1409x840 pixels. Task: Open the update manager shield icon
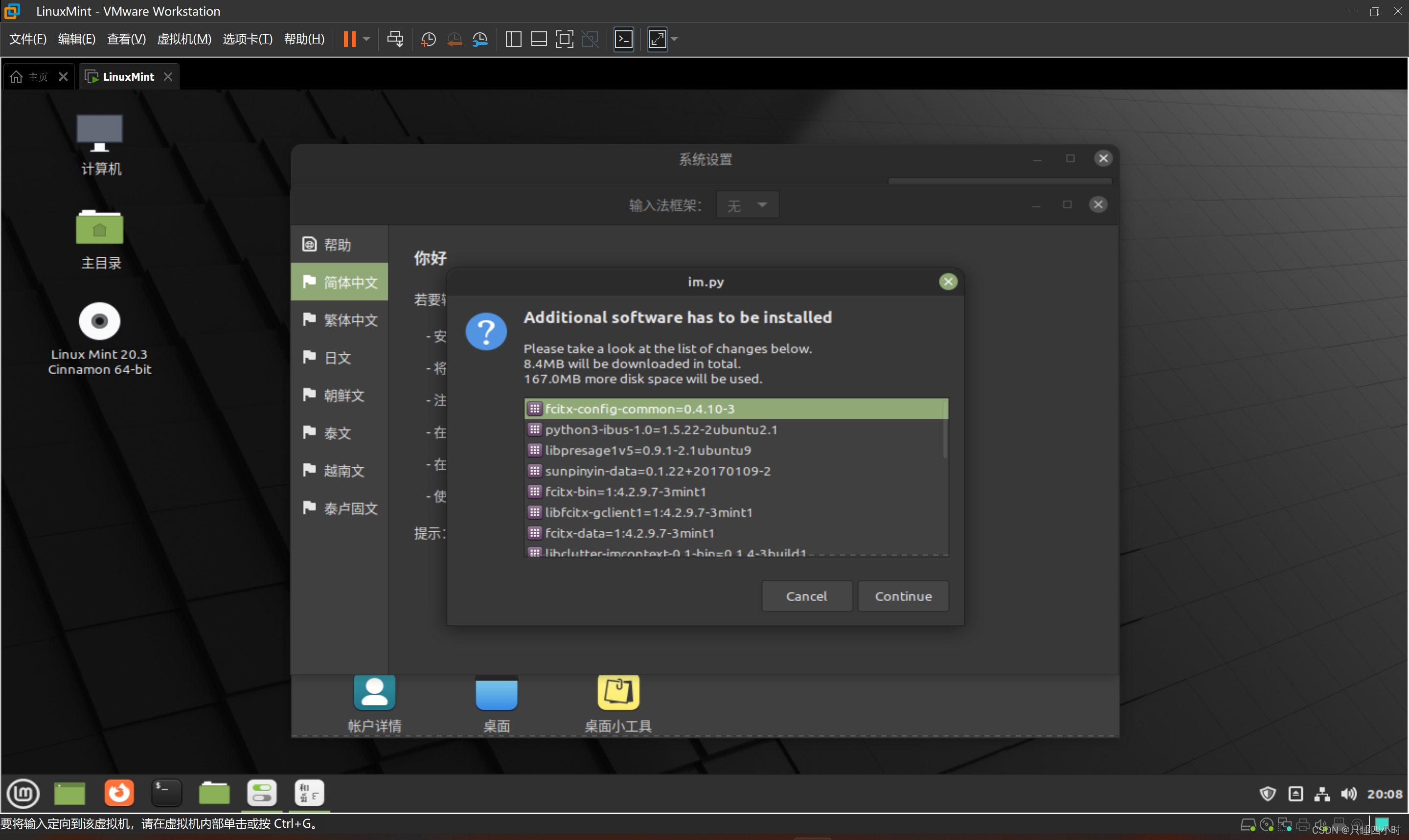tap(1268, 794)
